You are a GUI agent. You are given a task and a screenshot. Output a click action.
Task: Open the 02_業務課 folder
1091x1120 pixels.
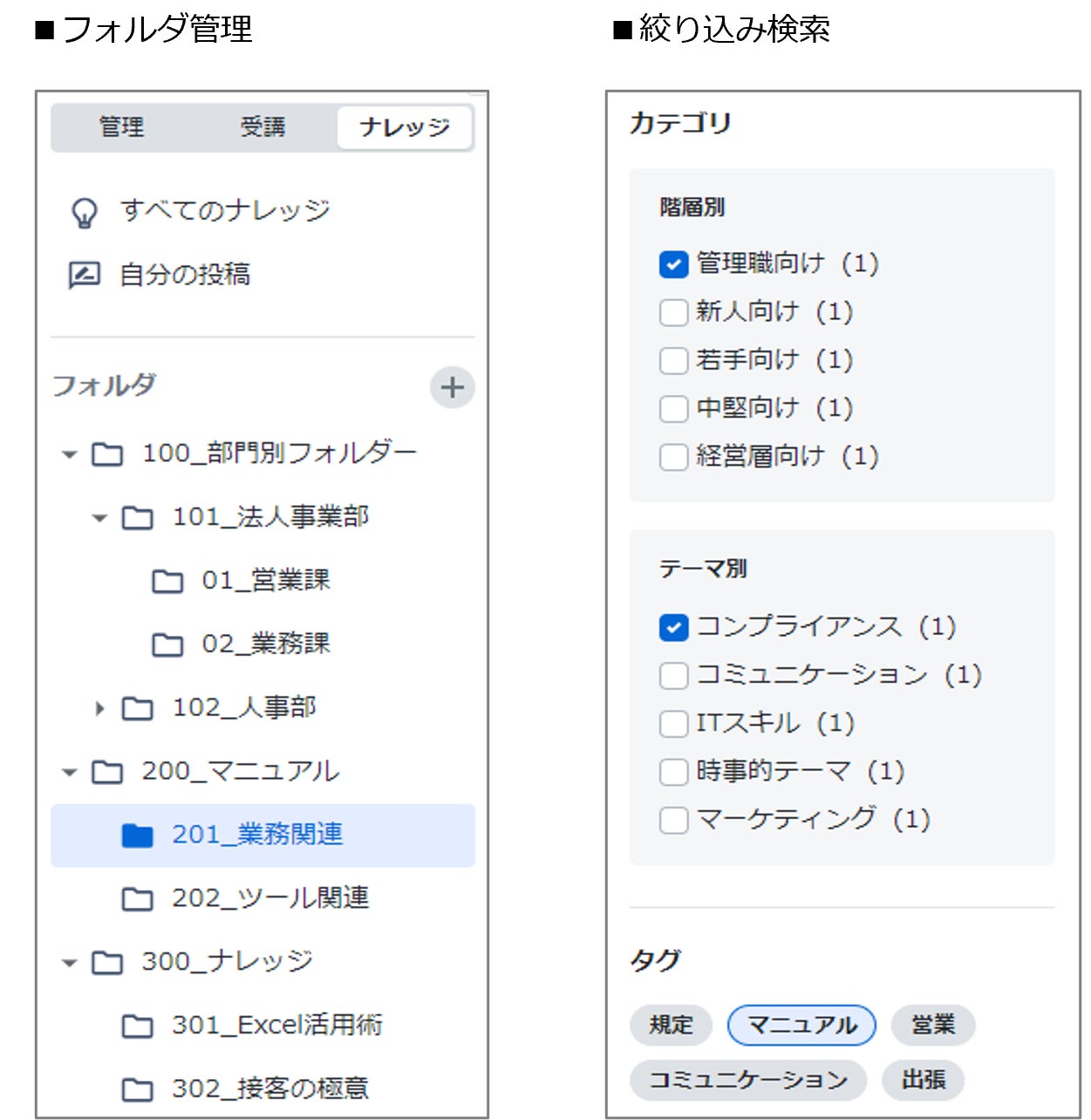[265, 644]
